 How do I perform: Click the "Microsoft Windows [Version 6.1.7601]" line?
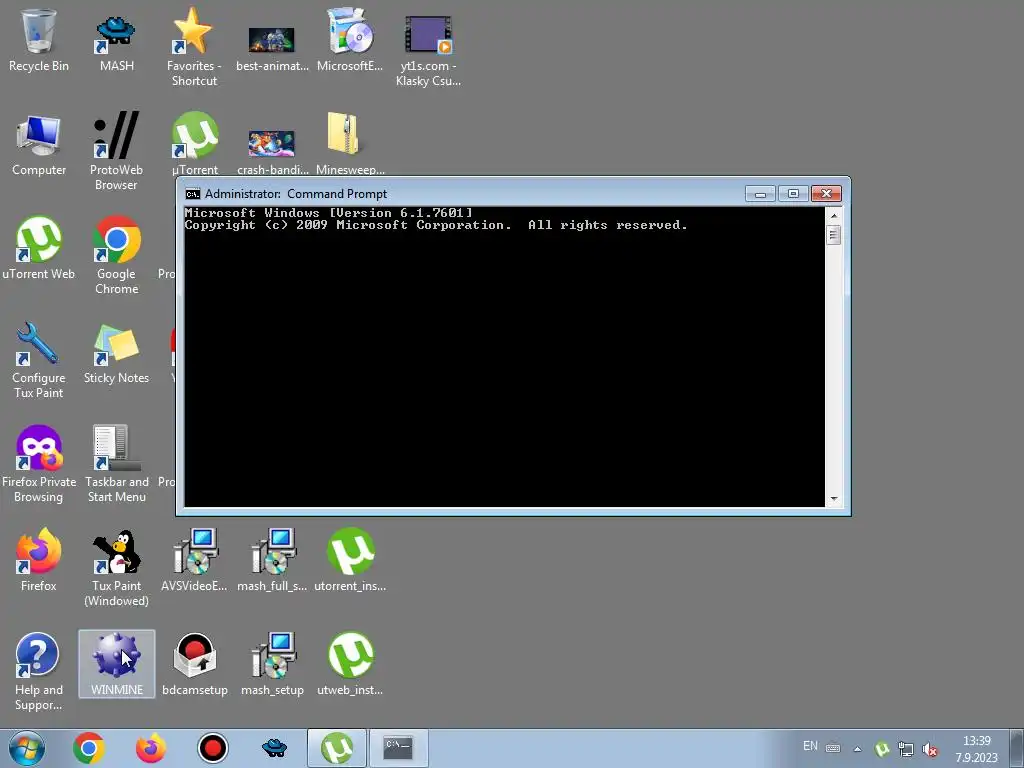(328, 213)
